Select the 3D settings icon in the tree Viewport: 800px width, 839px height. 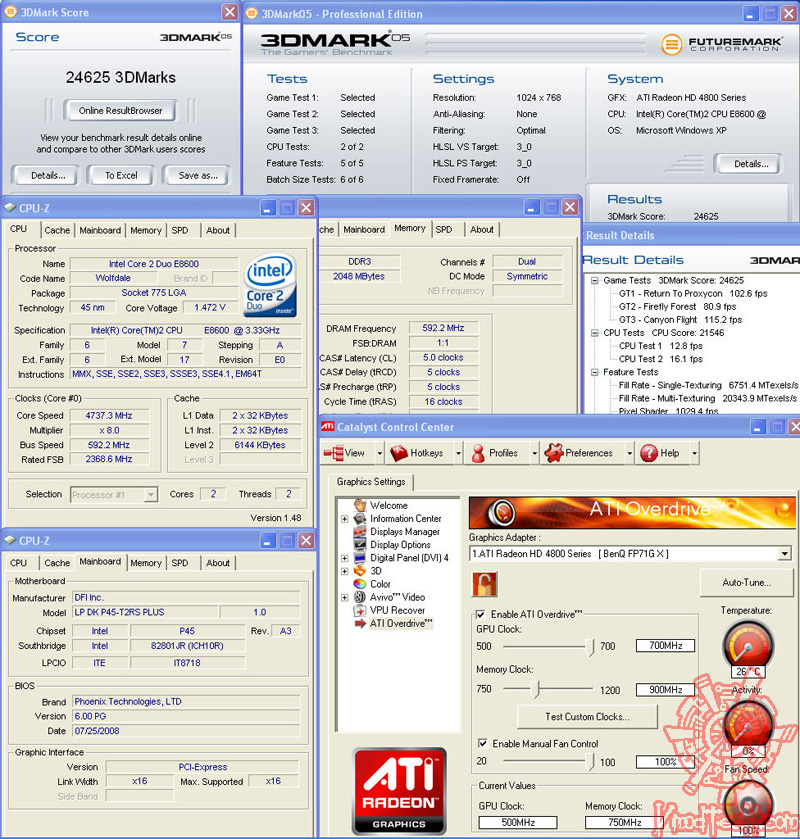[360, 571]
